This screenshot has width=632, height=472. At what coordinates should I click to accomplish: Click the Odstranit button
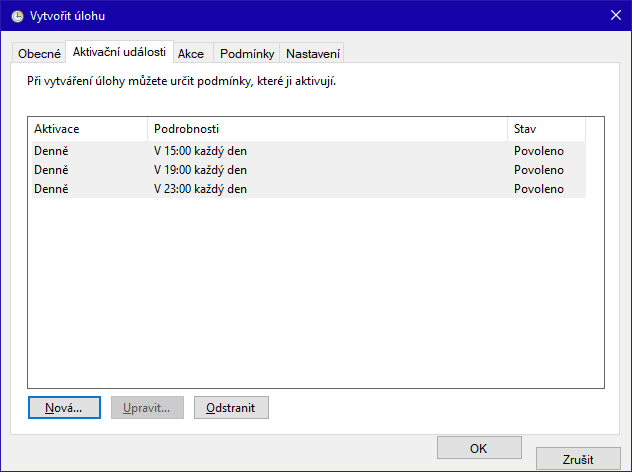[231, 407]
